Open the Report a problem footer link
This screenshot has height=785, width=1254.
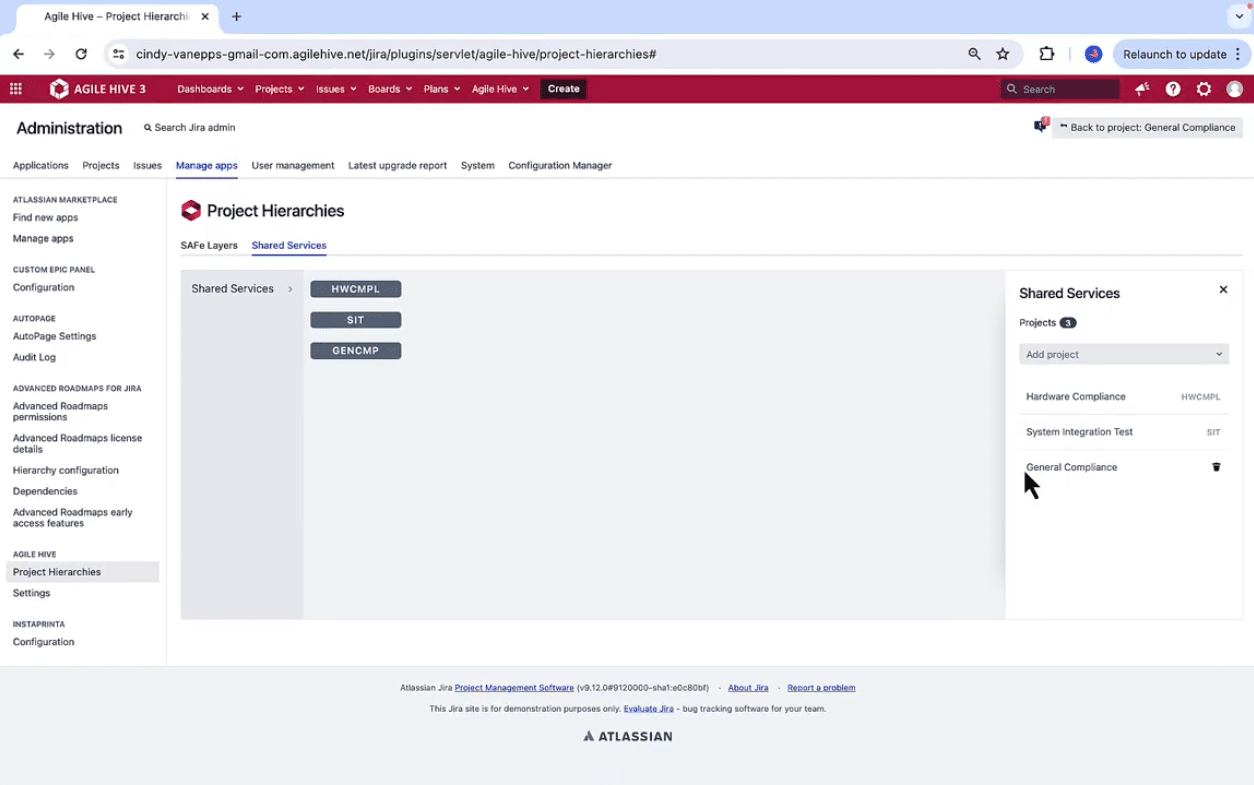point(821,688)
